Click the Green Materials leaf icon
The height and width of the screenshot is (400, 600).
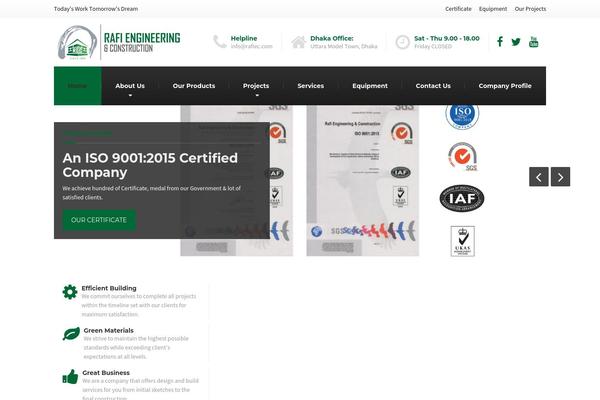coord(71,334)
